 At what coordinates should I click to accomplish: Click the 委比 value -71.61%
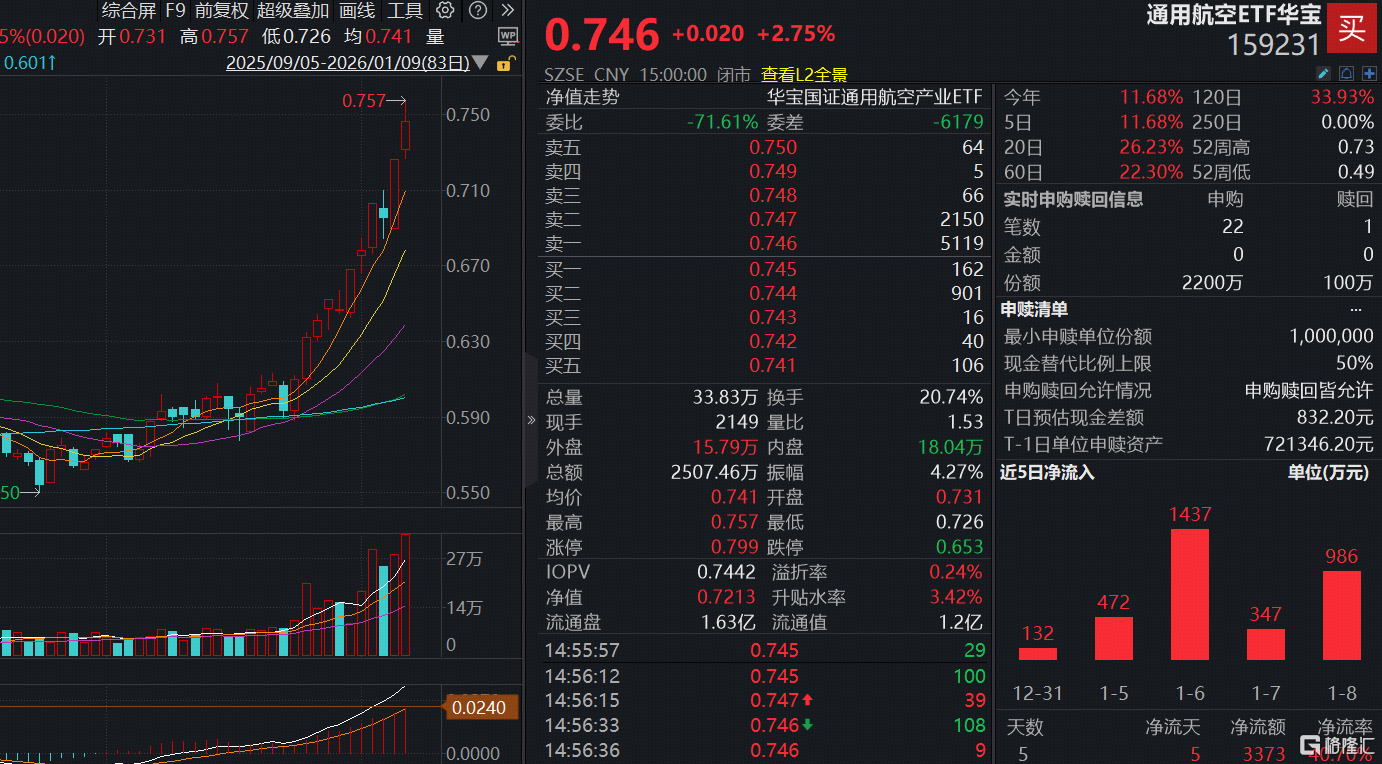(x=722, y=122)
